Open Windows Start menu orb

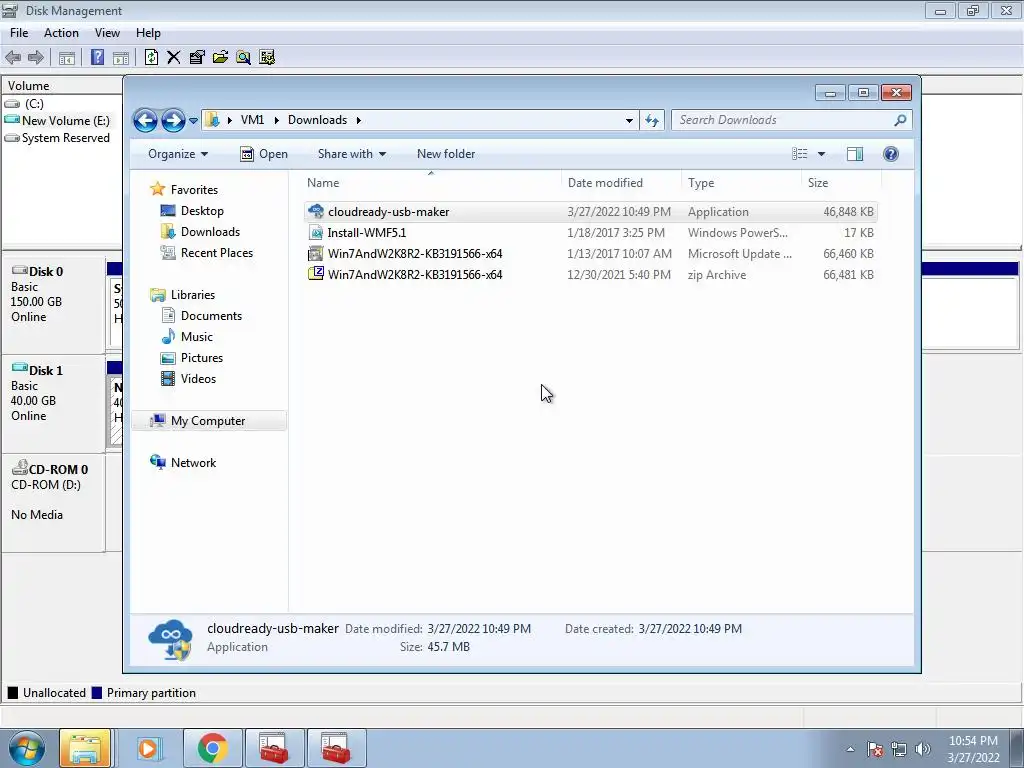pyautogui.click(x=26, y=748)
